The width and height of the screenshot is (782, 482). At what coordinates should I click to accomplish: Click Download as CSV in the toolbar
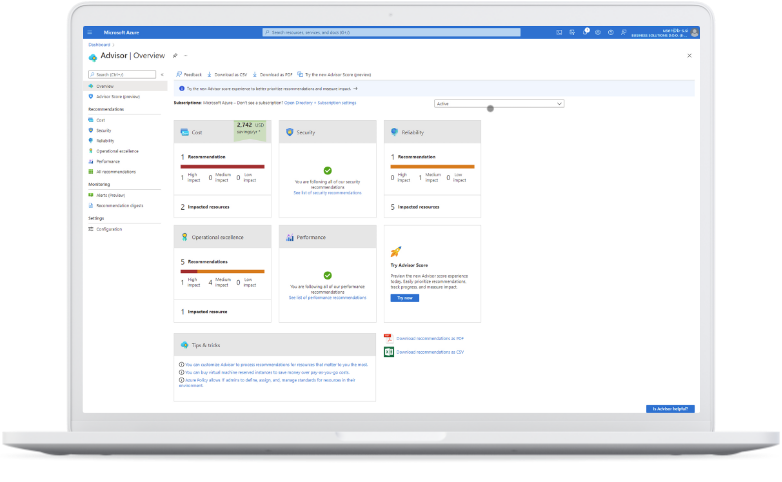227,74
